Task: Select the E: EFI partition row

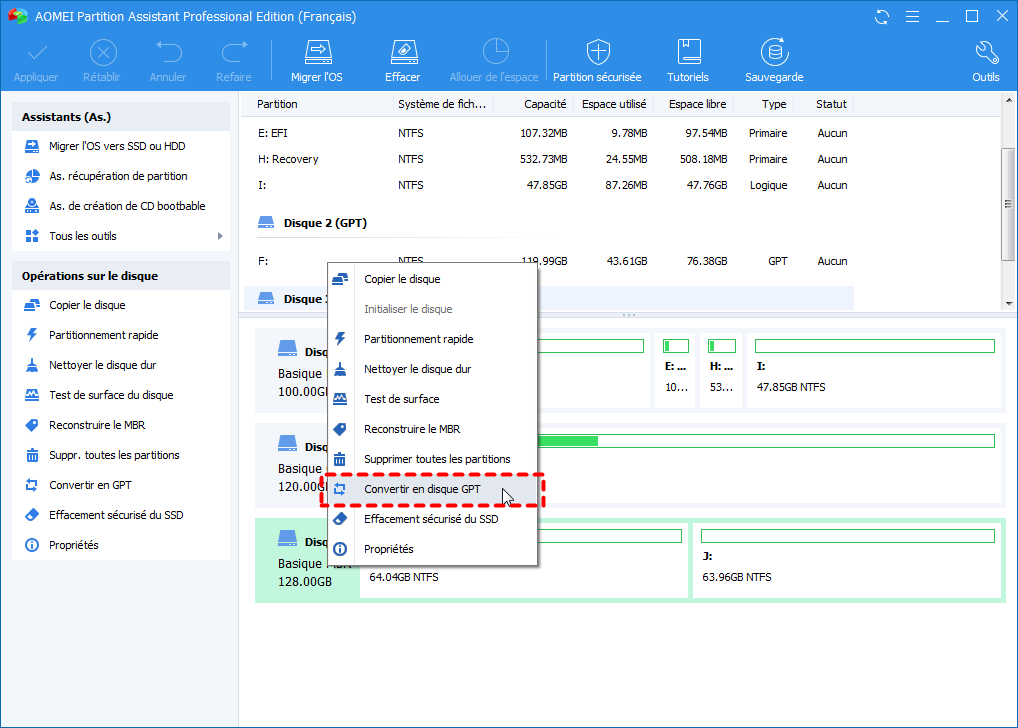Action: [x=549, y=133]
